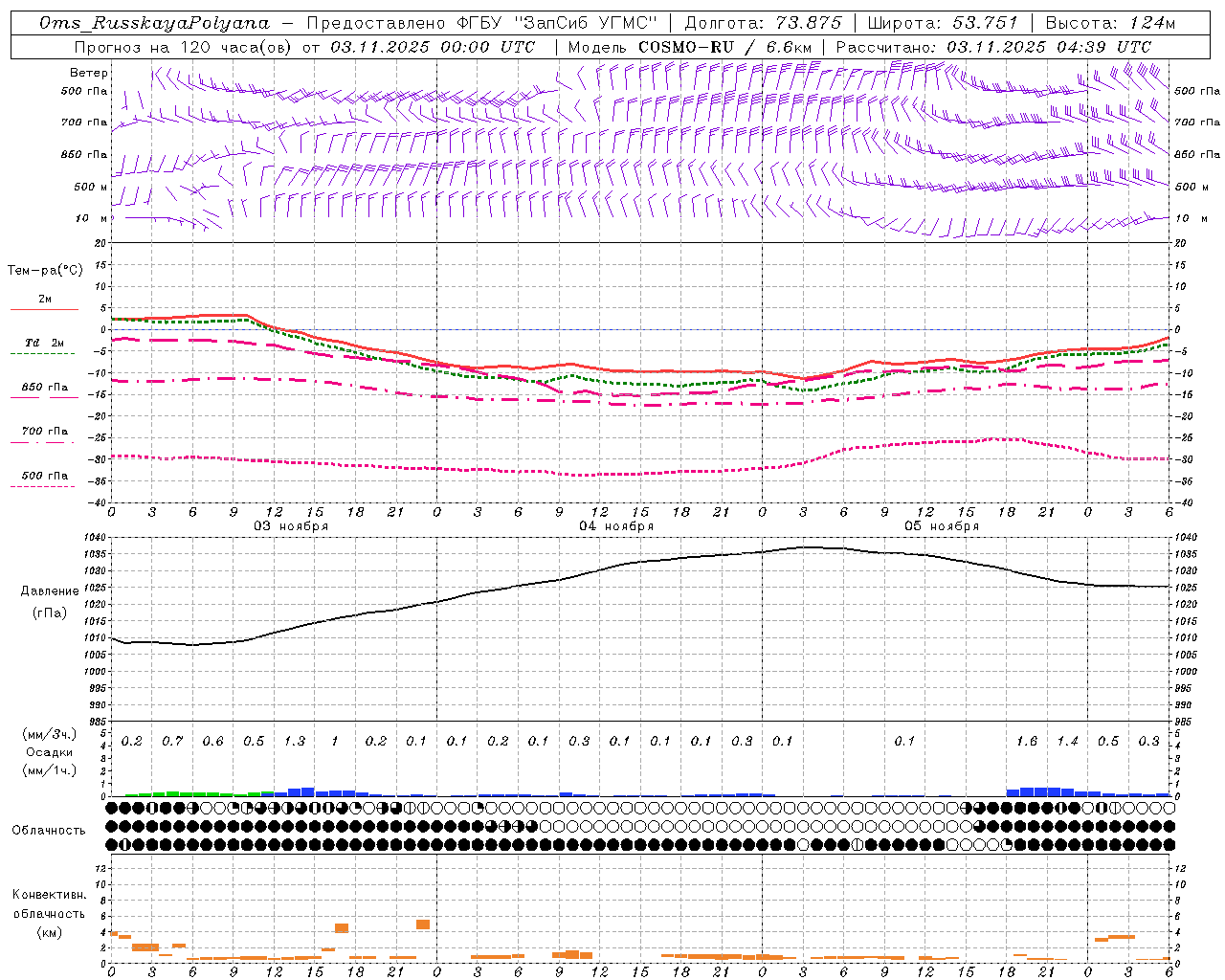1225x980 pixels.
Task: Click the Ветер wind panel label
Action: 89,73
